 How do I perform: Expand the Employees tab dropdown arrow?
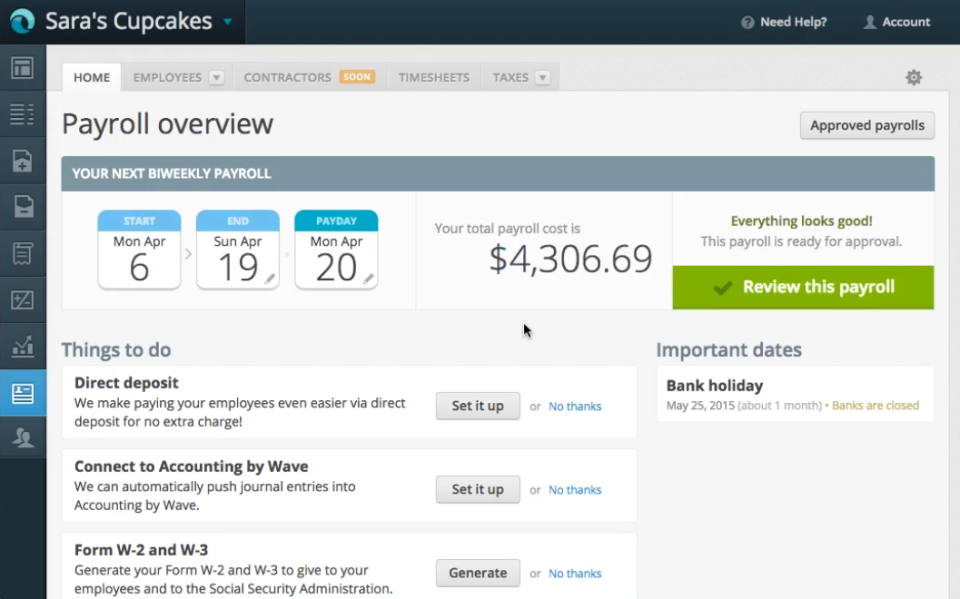pos(216,78)
